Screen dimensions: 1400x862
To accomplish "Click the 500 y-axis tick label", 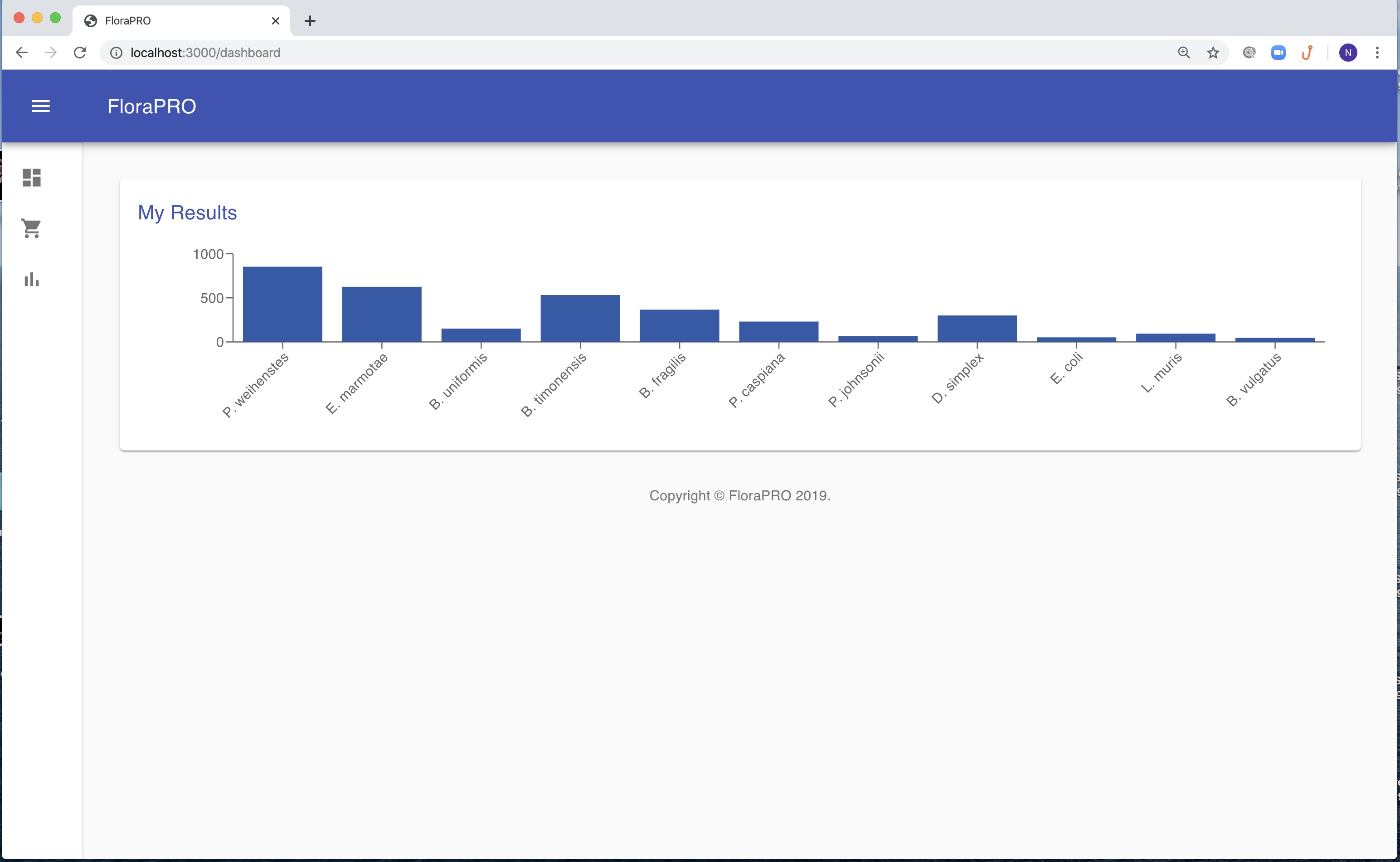I will (212, 298).
